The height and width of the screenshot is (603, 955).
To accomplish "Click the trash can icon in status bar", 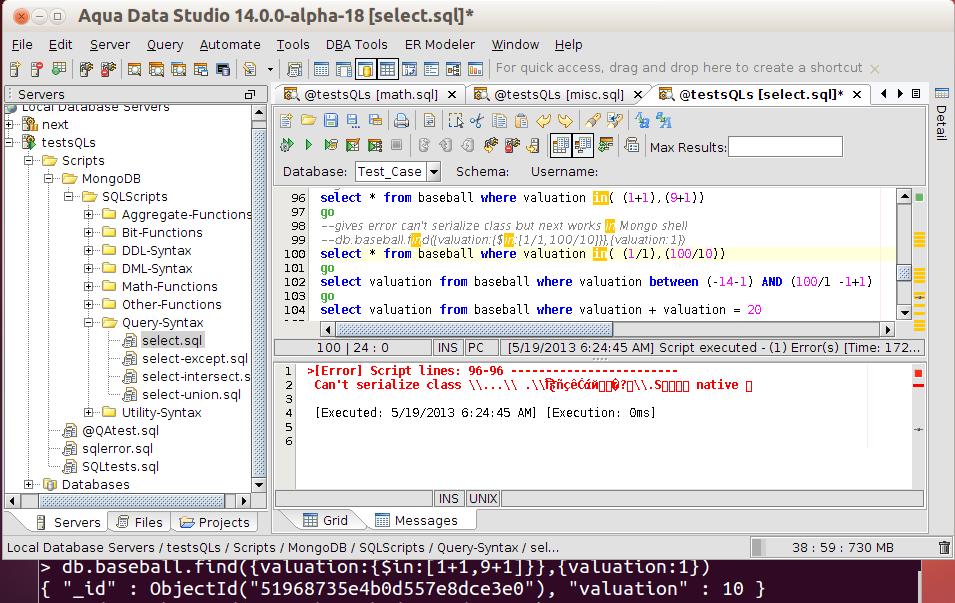I will pos(944,547).
